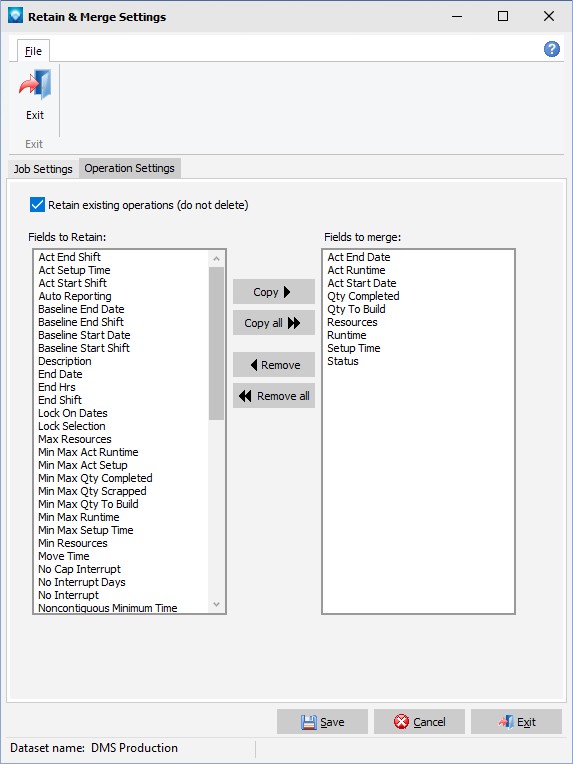
Task: Click the red Cancel X icon
Action: [x=401, y=722]
